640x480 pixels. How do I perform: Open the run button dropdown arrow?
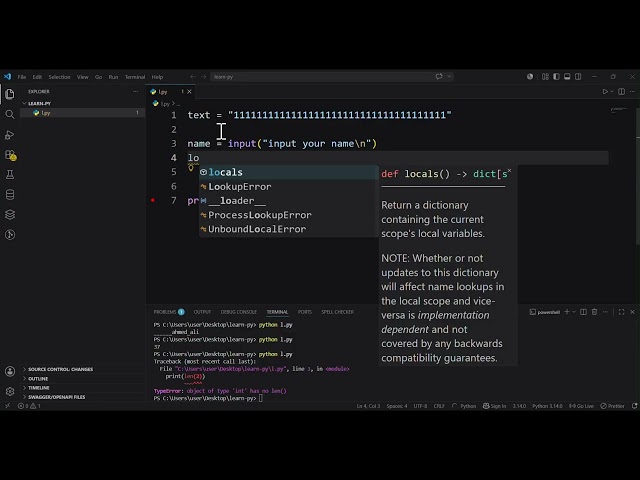[x=611, y=91]
